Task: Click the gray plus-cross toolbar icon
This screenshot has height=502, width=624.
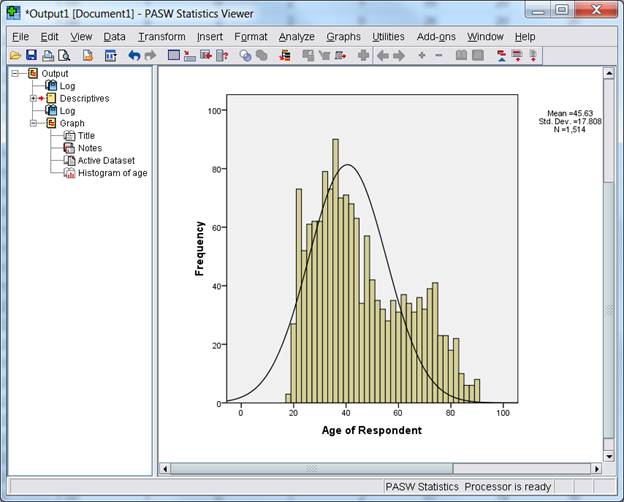Action: point(363,55)
